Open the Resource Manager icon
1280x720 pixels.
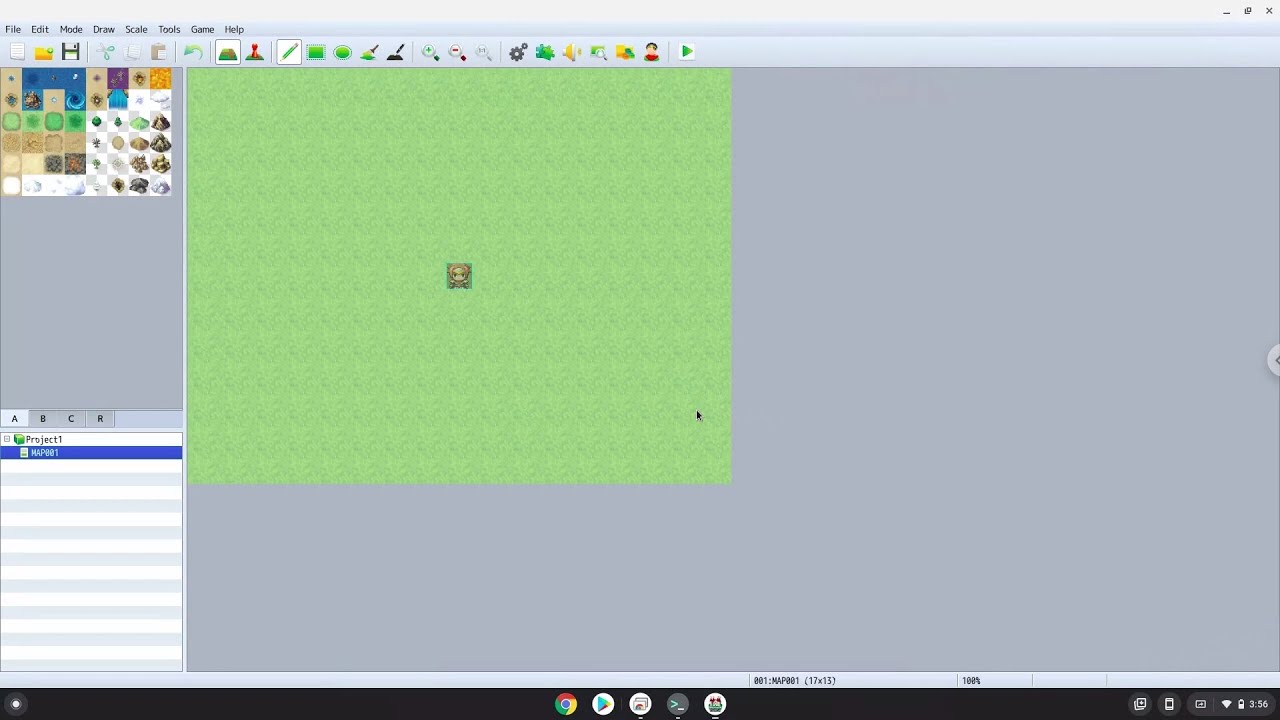[x=625, y=52]
